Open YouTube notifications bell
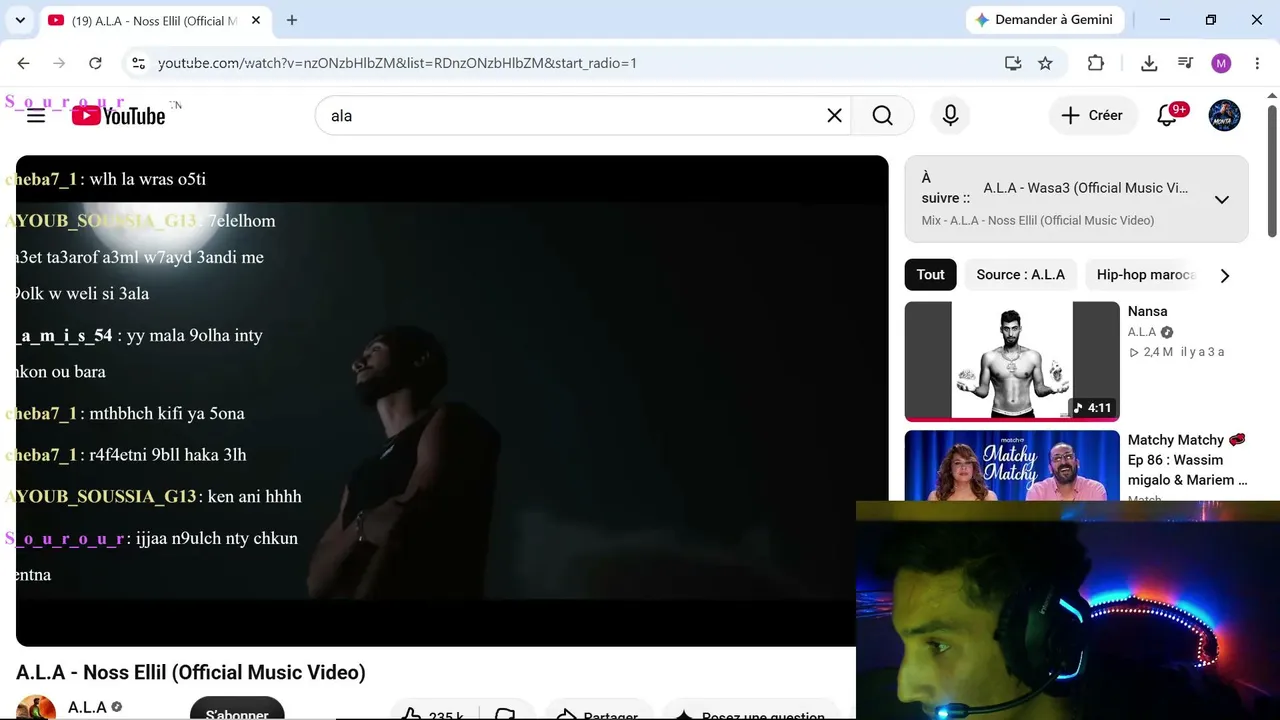The height and width of the screenshot is (720, 1280). pos(1167,116)
